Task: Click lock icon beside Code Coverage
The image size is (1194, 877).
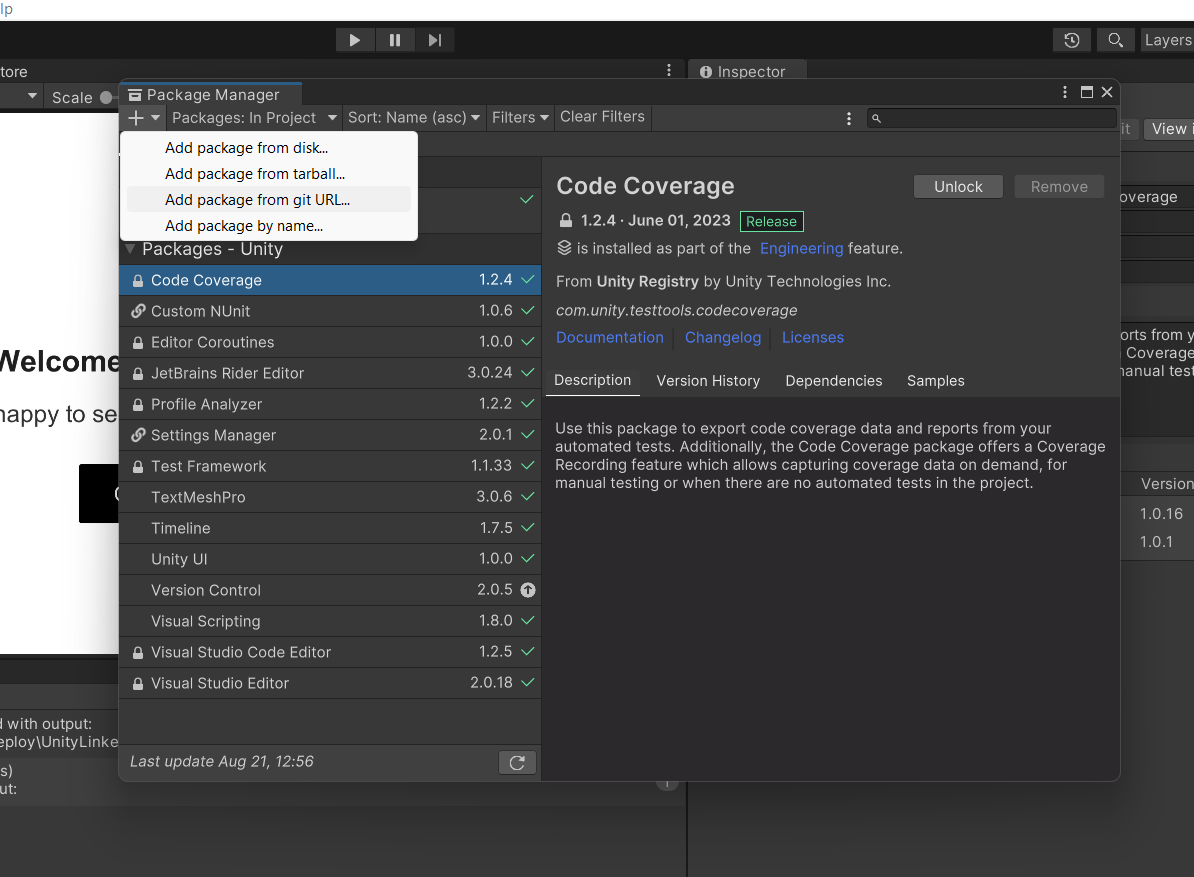Action: click(138, 281)
